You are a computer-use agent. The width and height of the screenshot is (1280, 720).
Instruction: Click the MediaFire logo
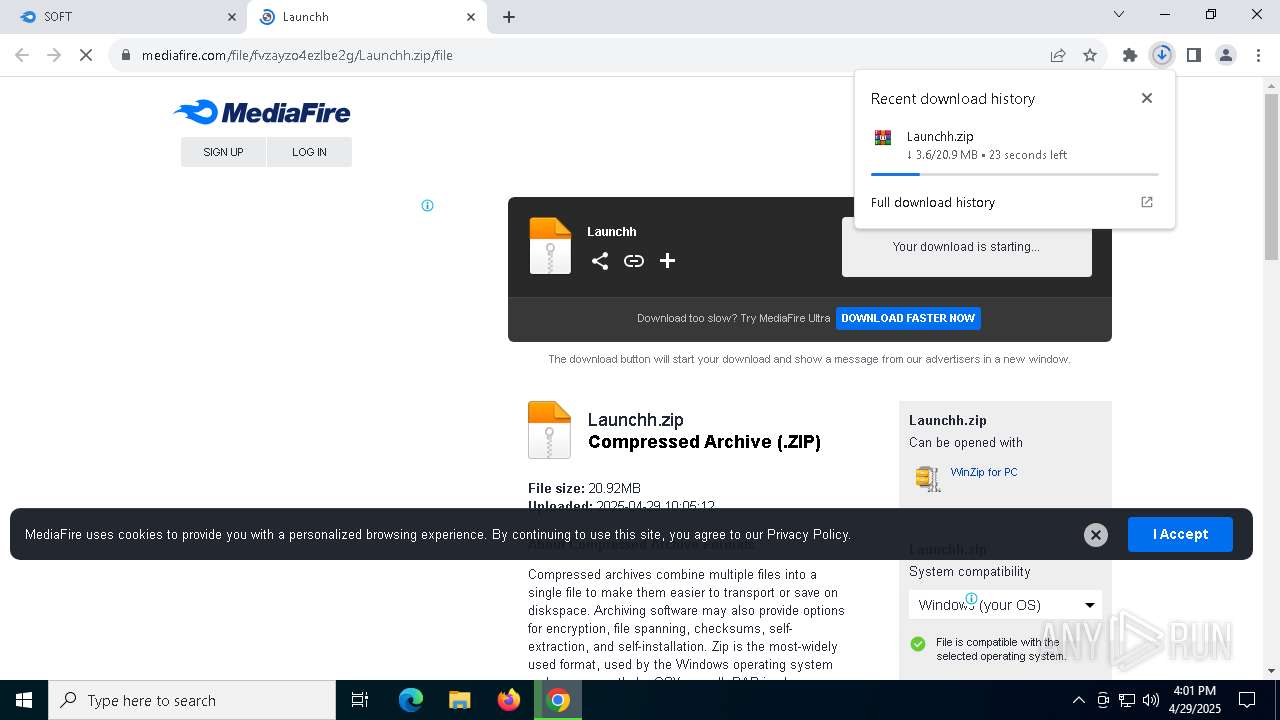262,112
